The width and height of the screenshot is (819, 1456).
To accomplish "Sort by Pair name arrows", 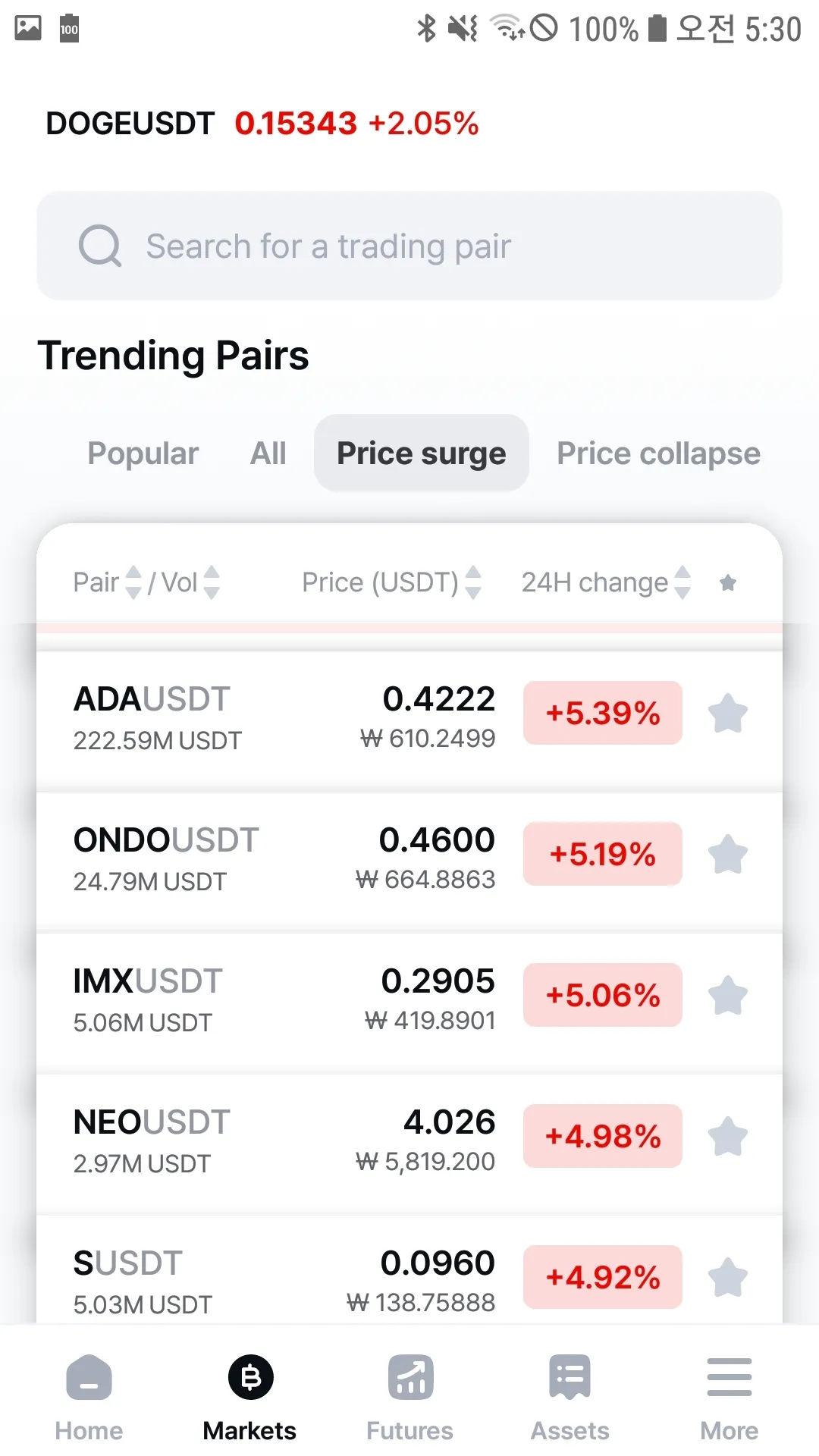I will (133, 582).
